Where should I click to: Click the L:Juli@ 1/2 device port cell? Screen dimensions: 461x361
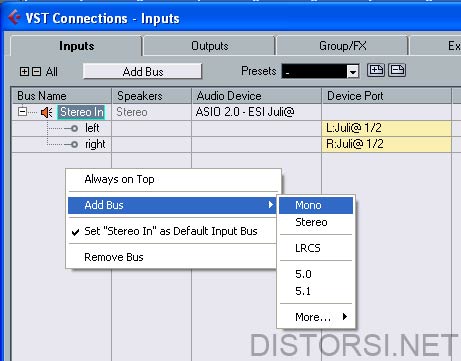(x=386, y=128)
